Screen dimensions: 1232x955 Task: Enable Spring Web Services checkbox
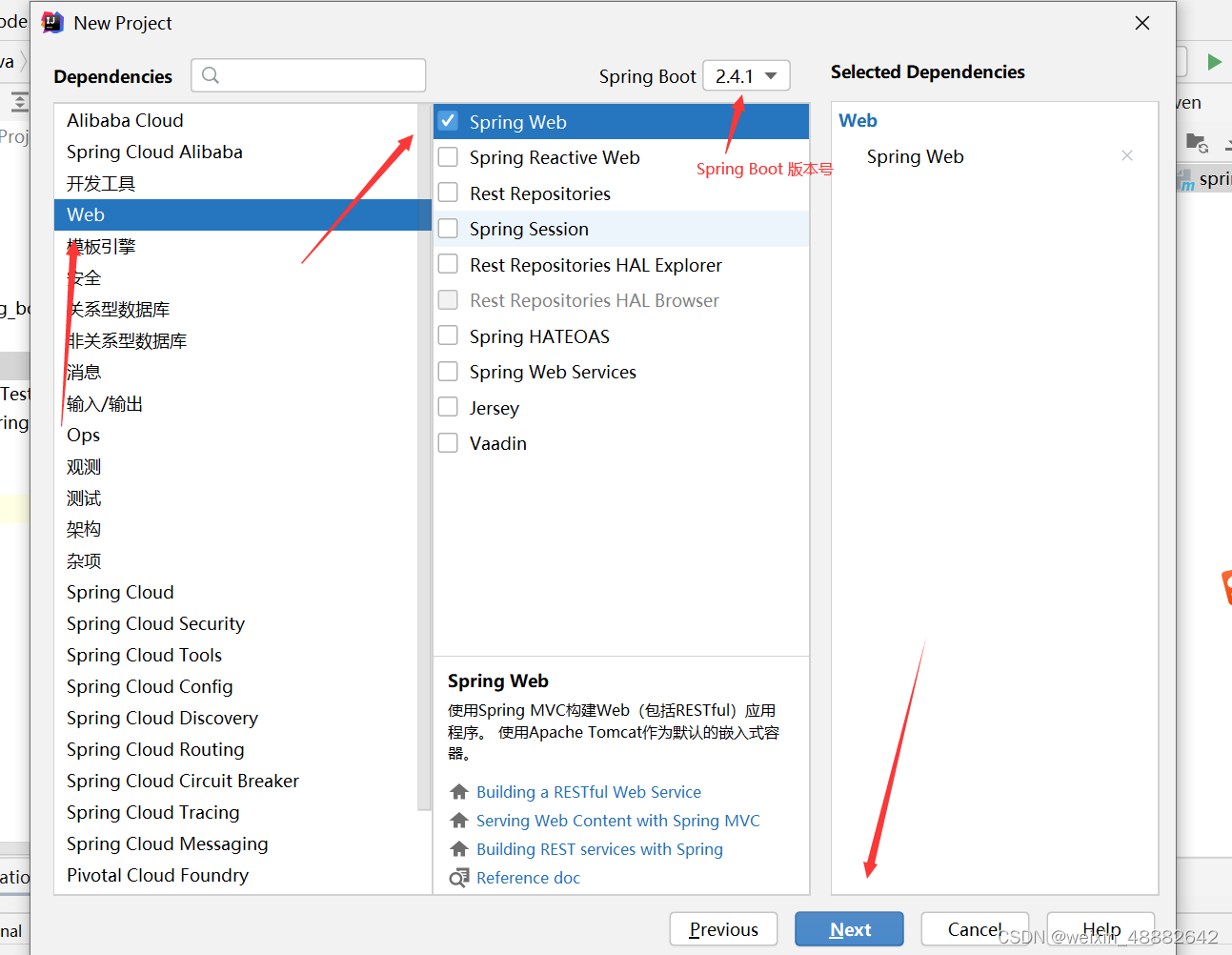pos(448,372)
